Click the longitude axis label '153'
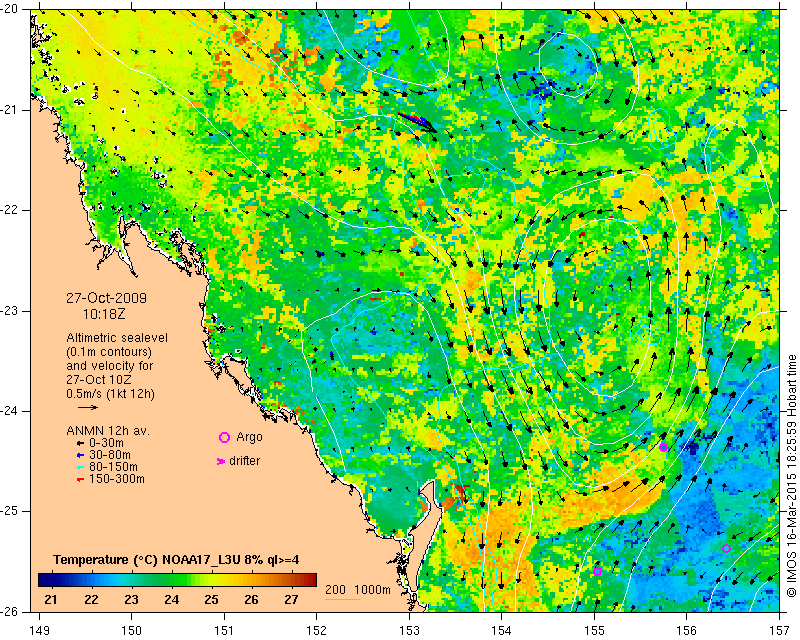 click(409, 630)
